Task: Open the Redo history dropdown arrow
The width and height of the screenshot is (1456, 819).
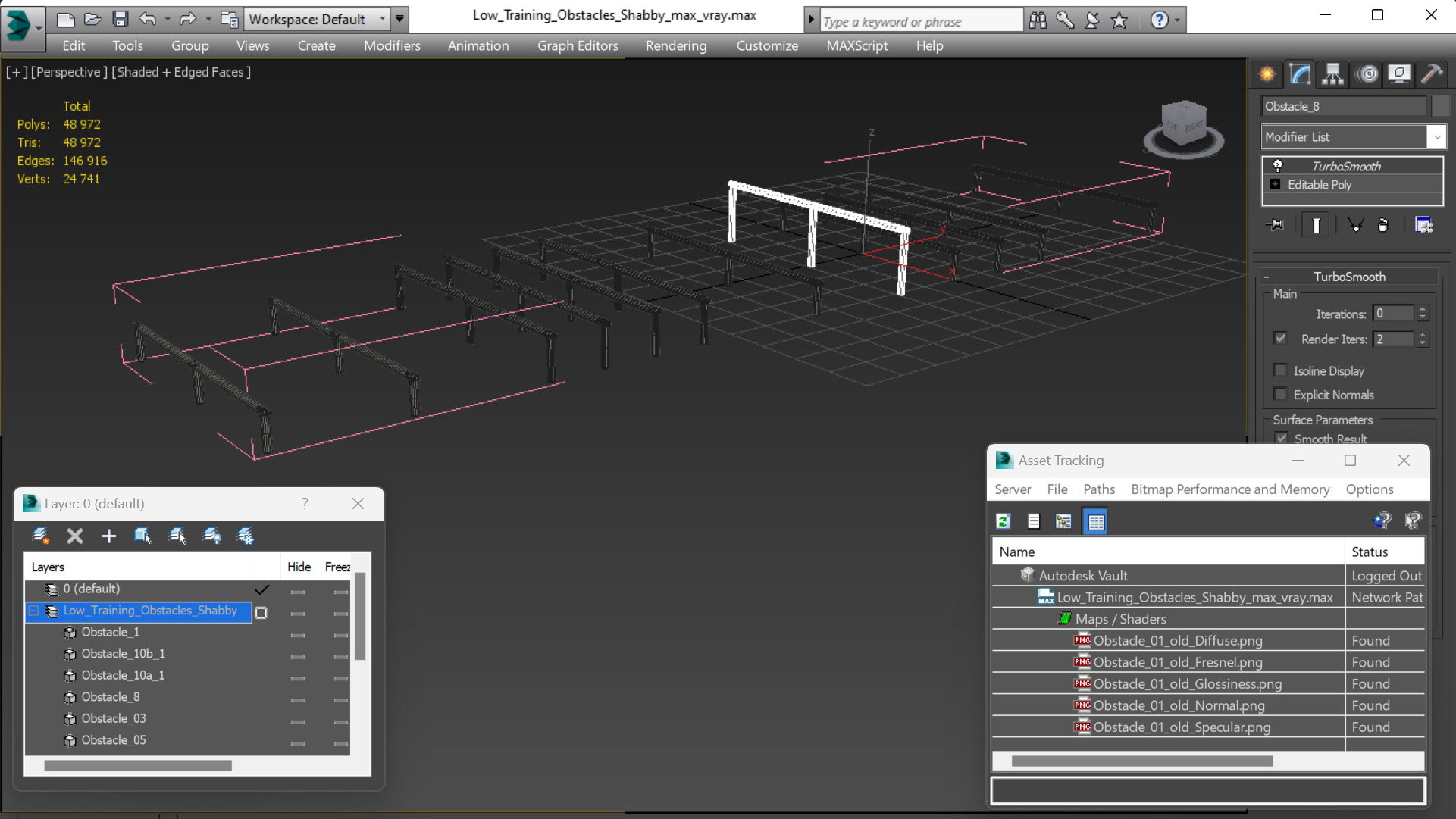Action: click(208, 19)
